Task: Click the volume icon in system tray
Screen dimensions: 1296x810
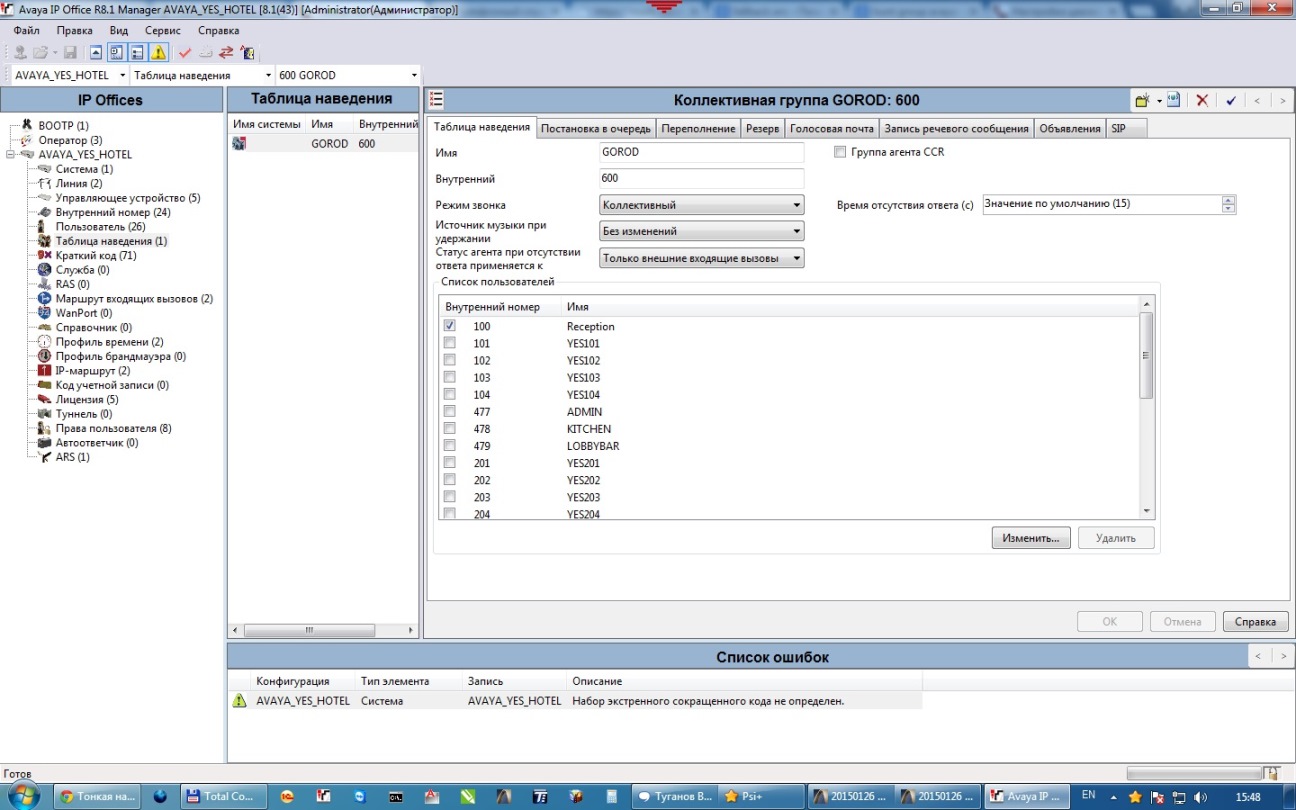Action: pyautogui.click(x=1200, y=797)
